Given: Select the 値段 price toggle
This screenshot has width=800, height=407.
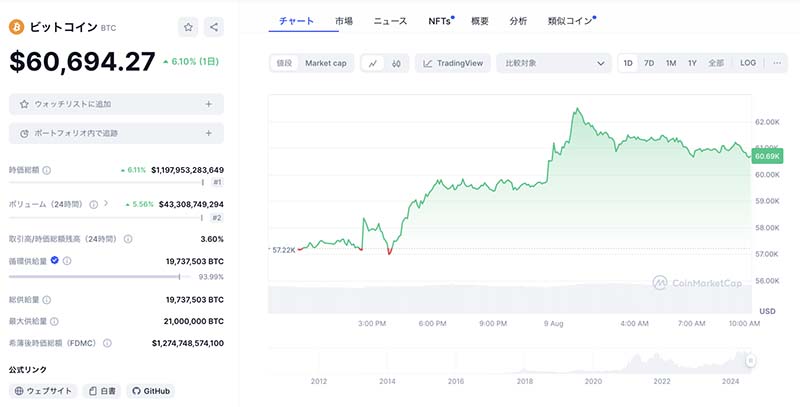Looking at the screenshot, I should (x=284, y=63).
